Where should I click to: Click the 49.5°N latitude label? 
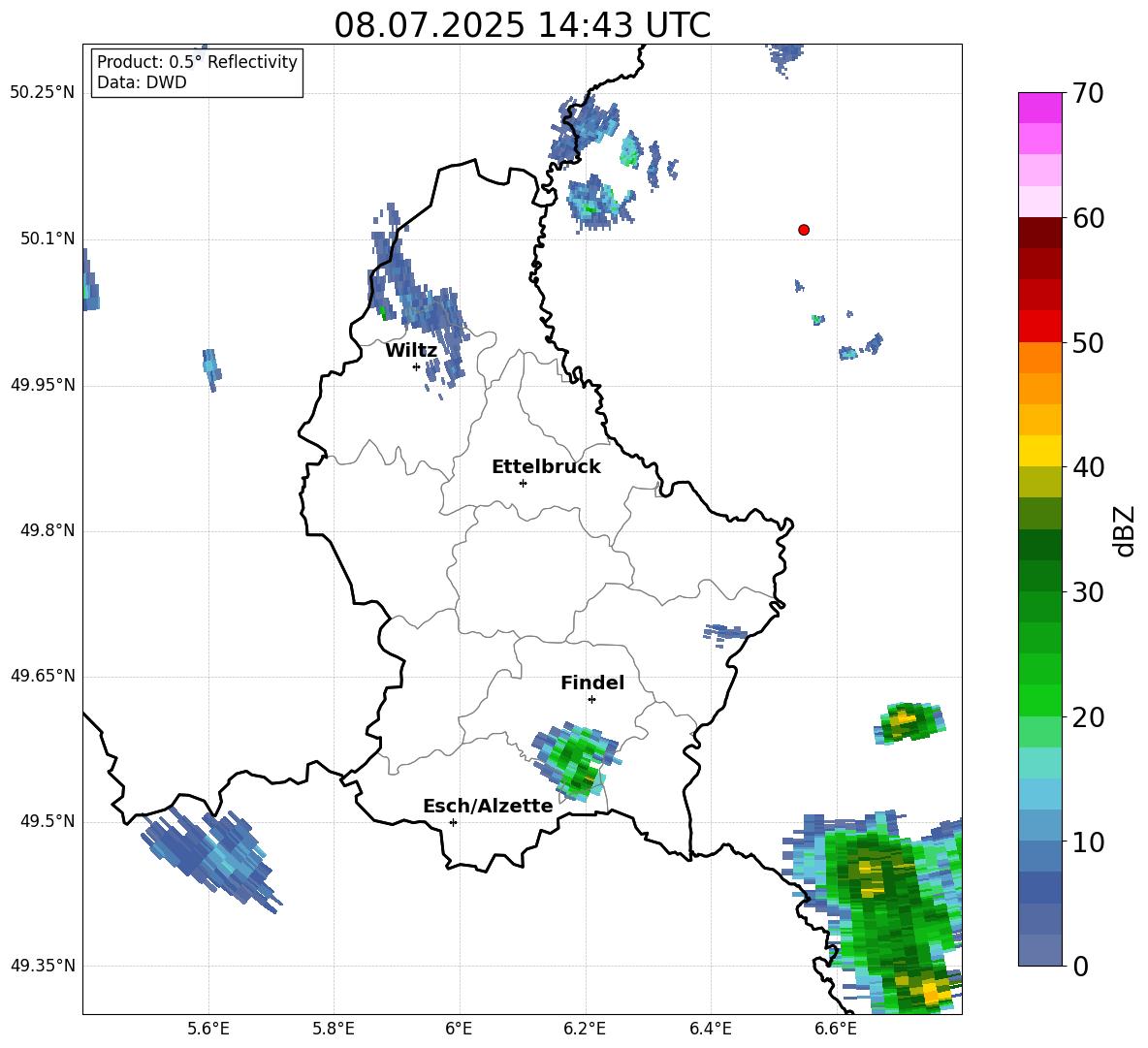coord(48,821)
